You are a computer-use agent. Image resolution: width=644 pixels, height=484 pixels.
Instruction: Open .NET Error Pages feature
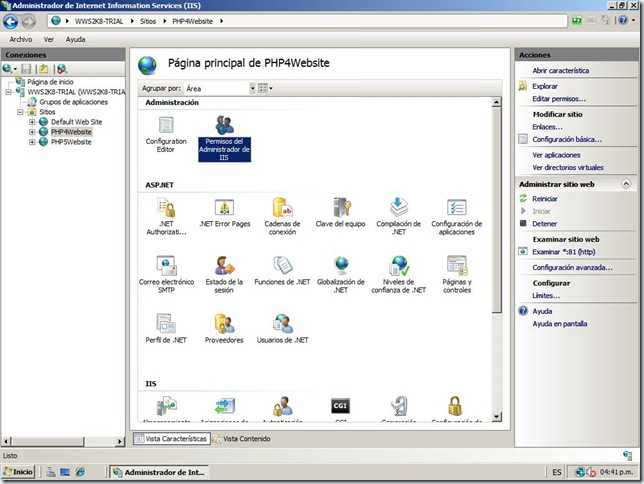point(224,213)
